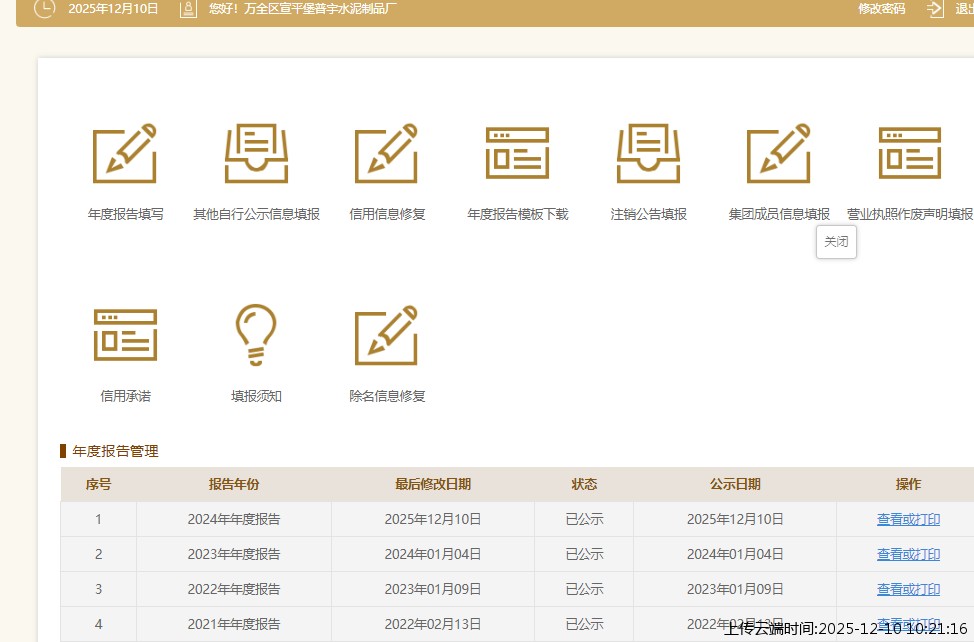Select the 其他自行公示信息填报 icon

[x=256, y=155]
